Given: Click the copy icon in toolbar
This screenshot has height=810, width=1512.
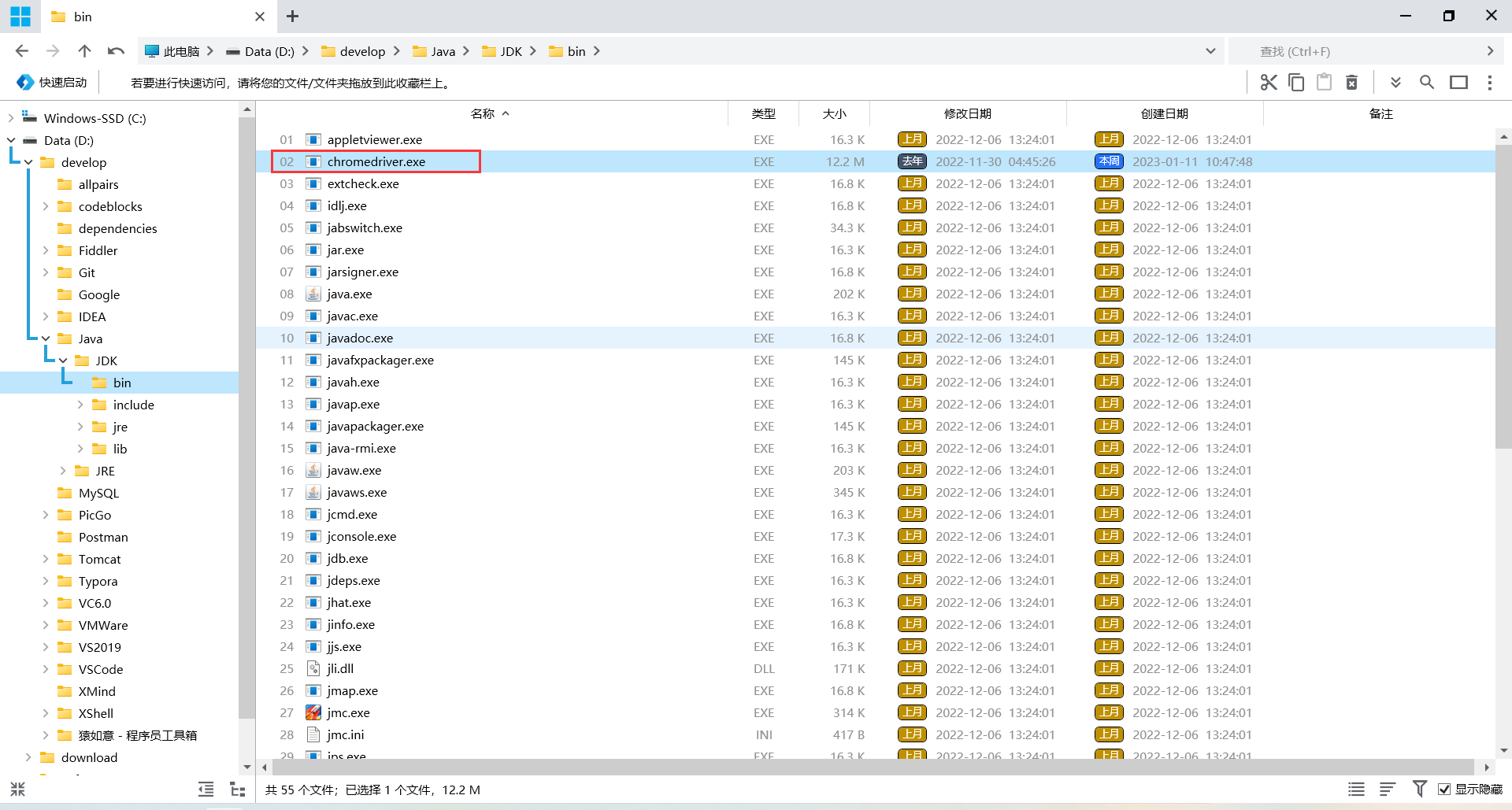Looking at the screenshot, I should (x=1296, y=82).
